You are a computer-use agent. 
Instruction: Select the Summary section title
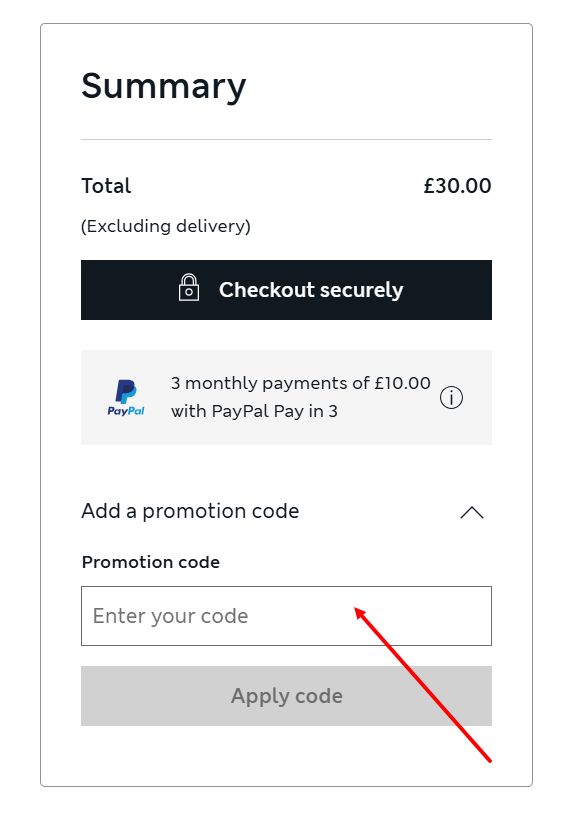coord(163,87)
